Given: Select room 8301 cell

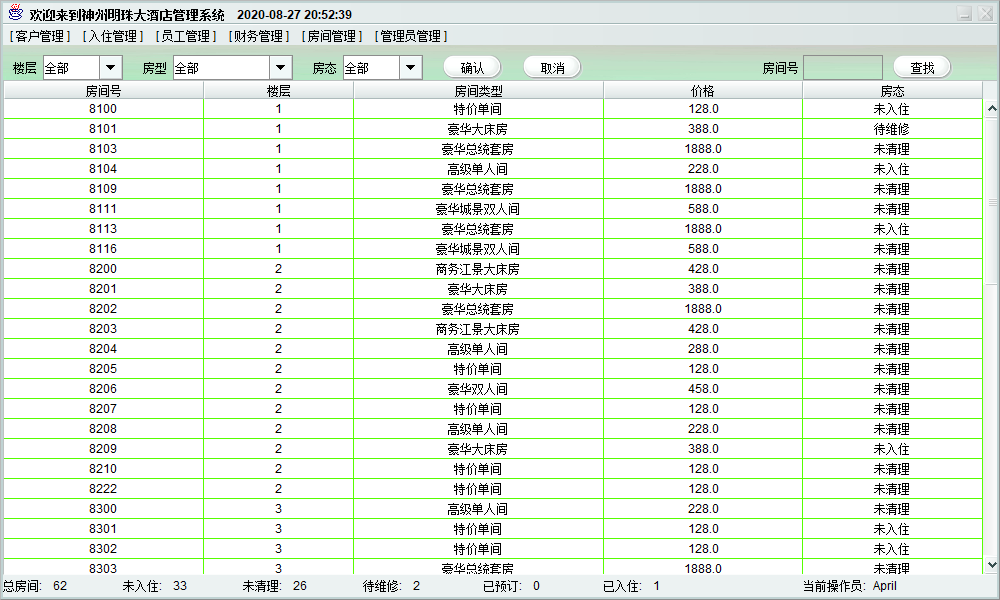Looking at the screenshot, I should 103,529.
